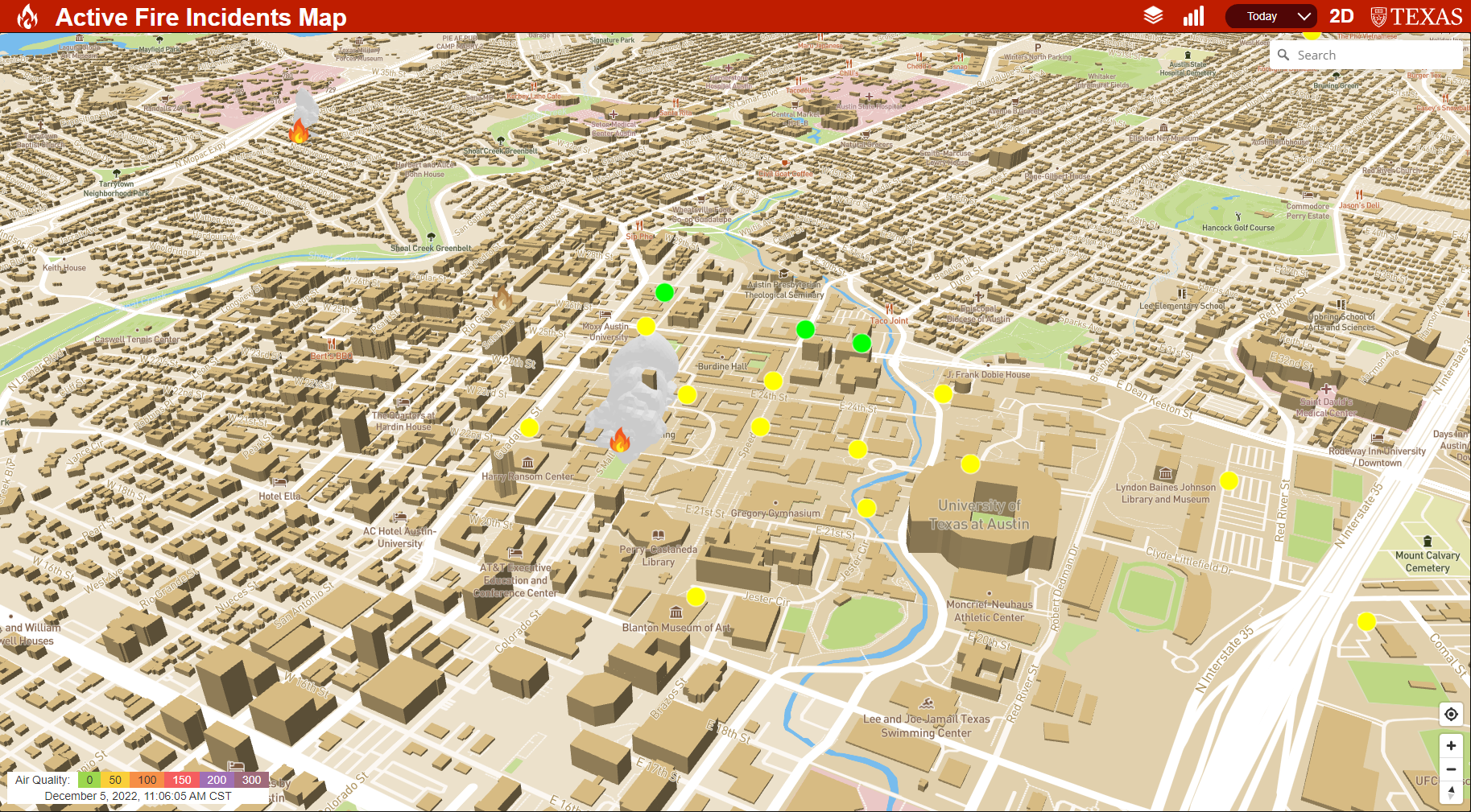Click the Harry Ransom Center museum icon
This screenshot has width=1471, height=812.
(527, 463)
